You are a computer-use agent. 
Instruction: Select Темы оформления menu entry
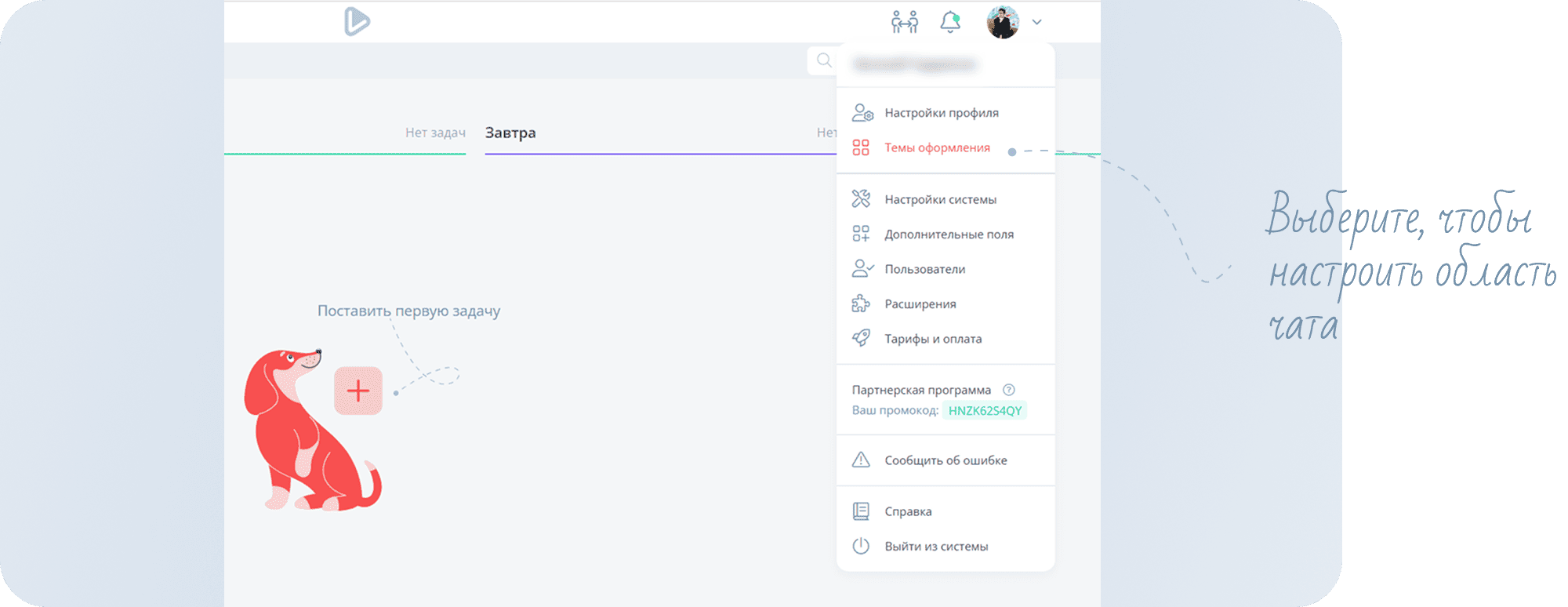(937, 148)
